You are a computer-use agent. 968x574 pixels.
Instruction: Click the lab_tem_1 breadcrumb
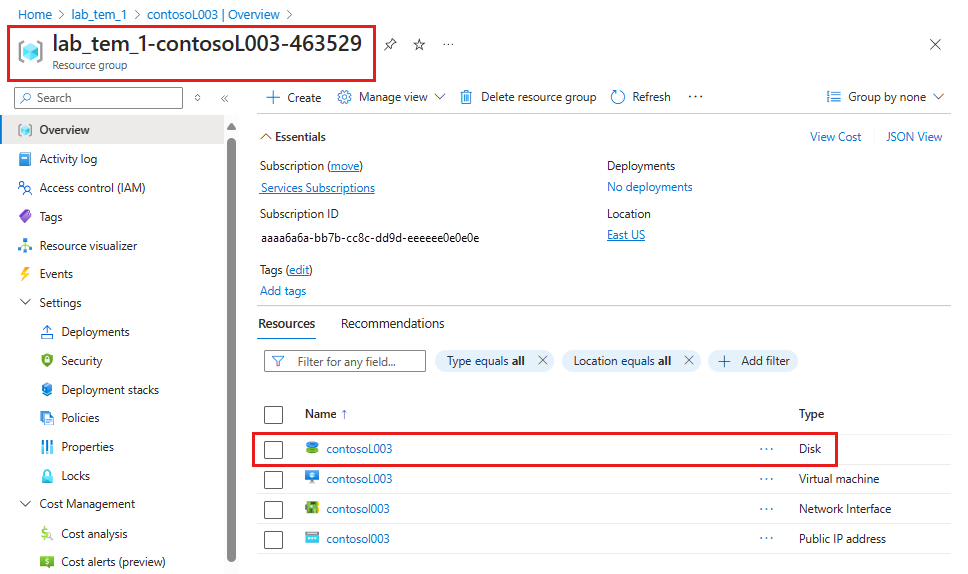click(99, 14)
